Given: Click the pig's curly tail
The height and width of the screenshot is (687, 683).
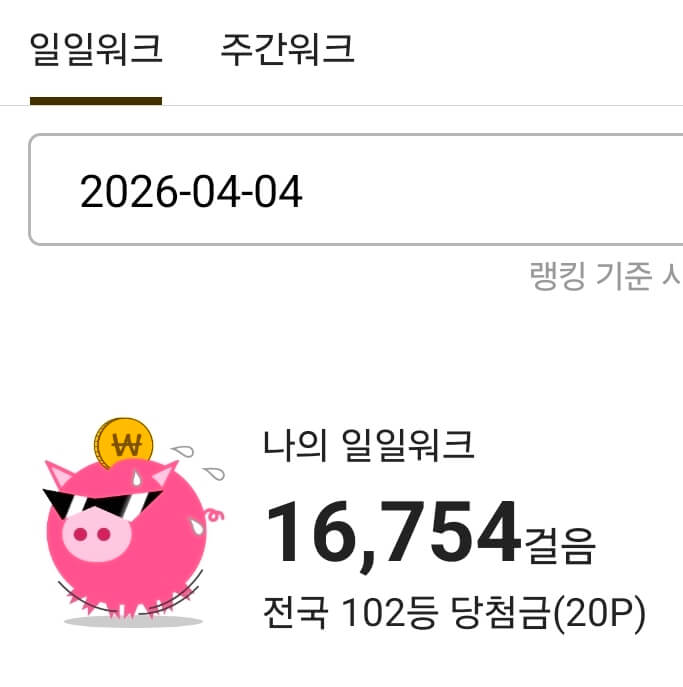Looking at the screenshot, I should (214, 515).
